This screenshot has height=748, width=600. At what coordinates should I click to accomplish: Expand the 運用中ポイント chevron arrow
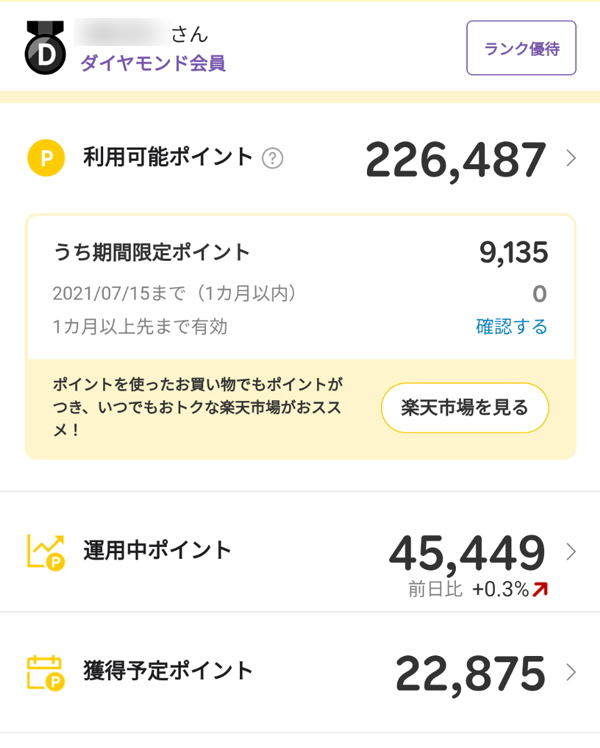(x=571, y=551)
